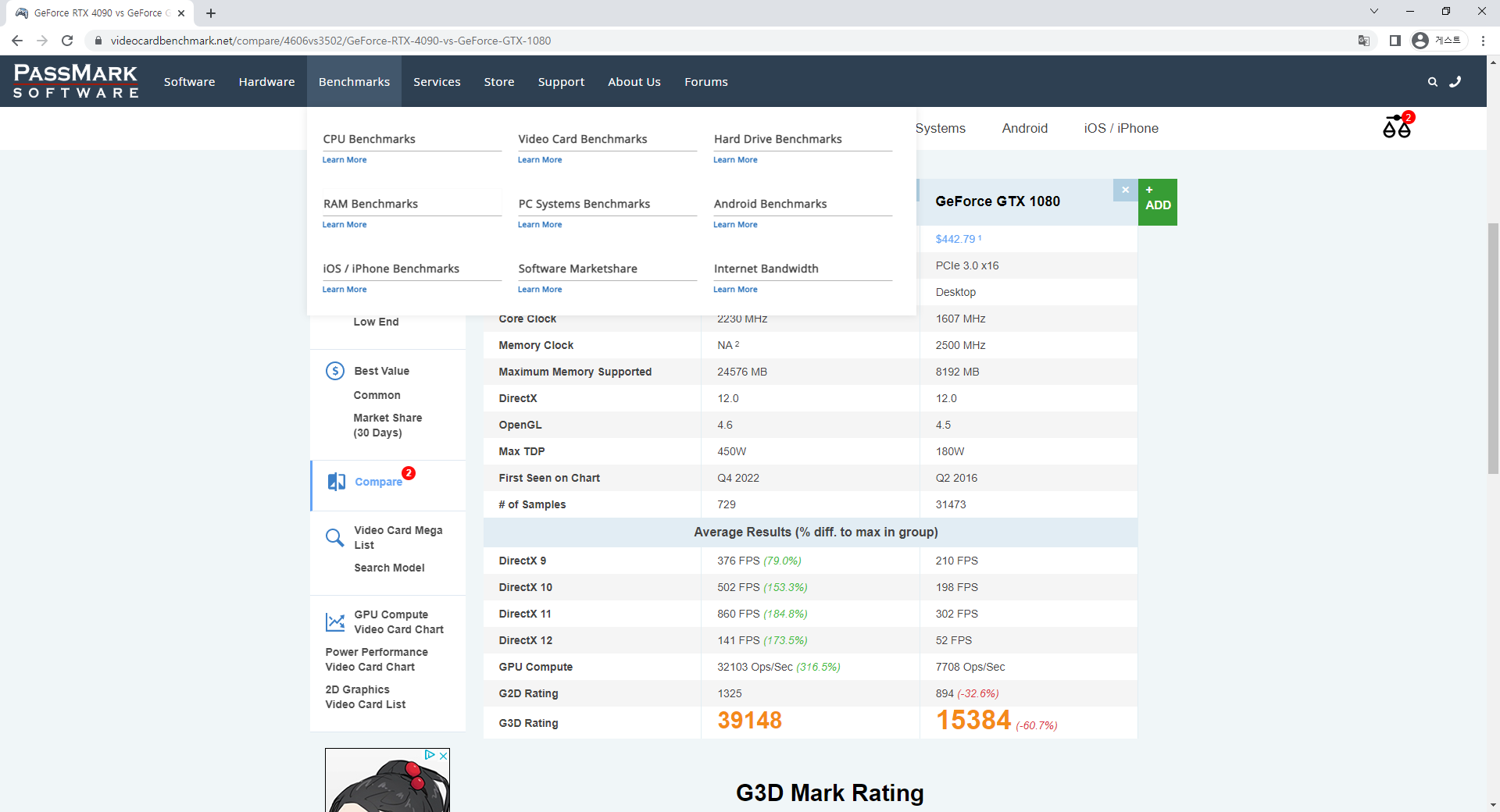Open 2D Graphics Video Card List link
1500x812 pixels.
[366, 696]
